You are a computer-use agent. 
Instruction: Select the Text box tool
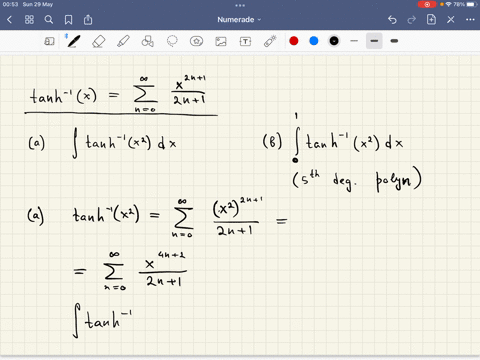coord(245,41)
